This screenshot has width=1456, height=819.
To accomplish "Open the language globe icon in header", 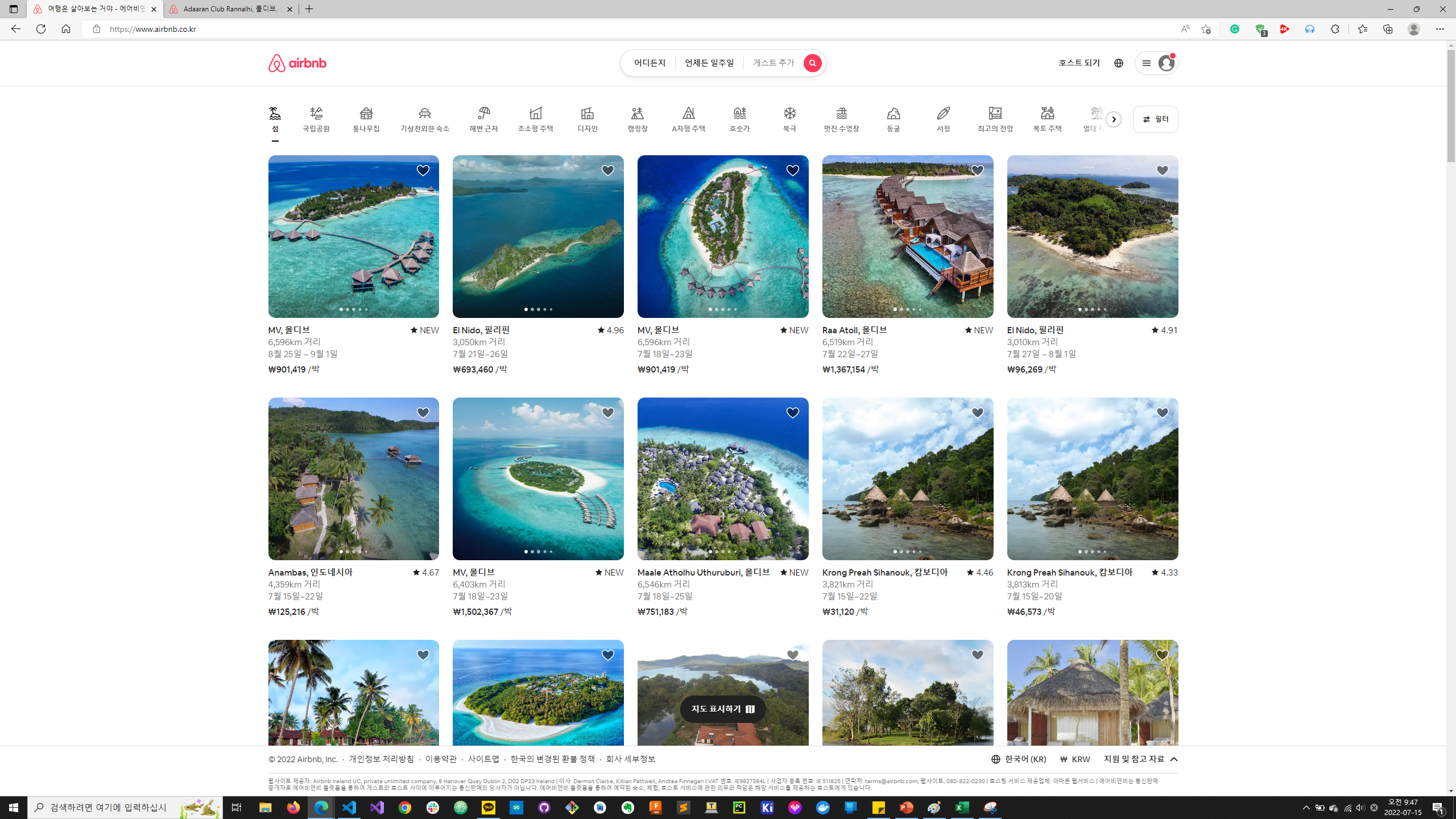I will click(x=1119, y=63).
